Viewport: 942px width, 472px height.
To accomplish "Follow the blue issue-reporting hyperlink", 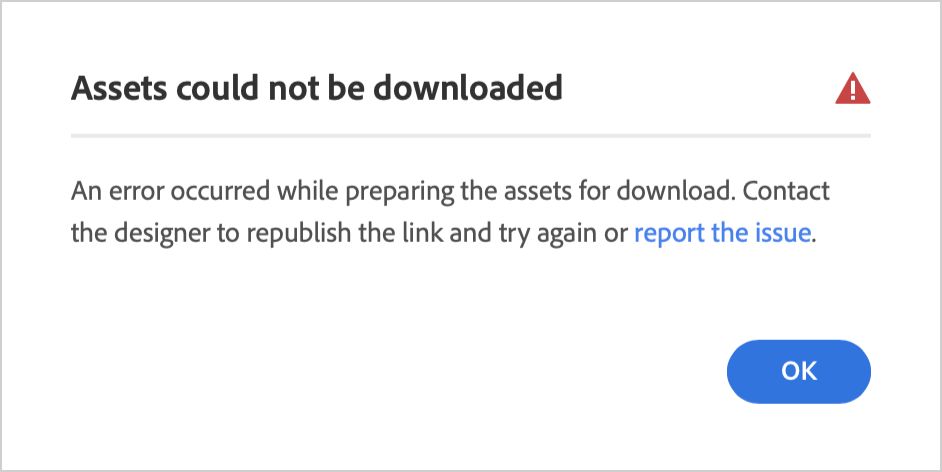I will pyautogui.click(x=721, y=234).
